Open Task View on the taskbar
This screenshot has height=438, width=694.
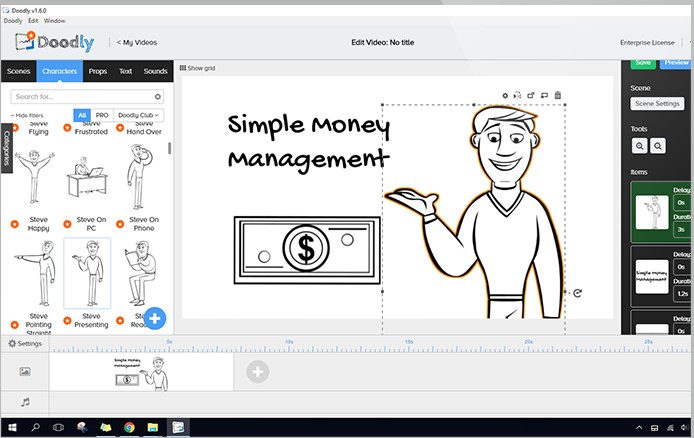pyautogui.click(x=58, y=427)
